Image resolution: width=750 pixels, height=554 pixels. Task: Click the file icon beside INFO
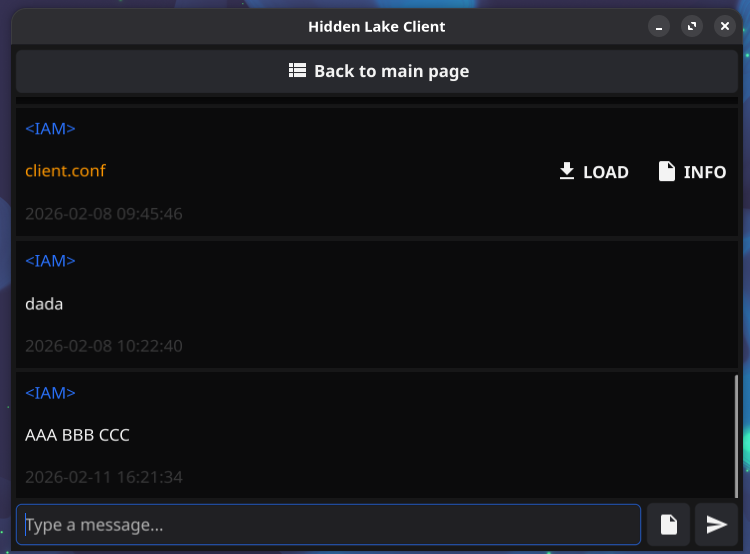667,171
